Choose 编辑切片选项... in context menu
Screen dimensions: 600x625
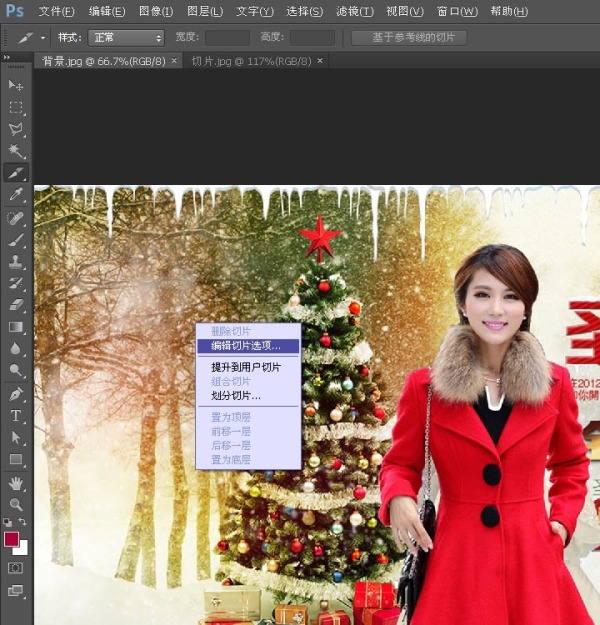[x=248, y=346]
